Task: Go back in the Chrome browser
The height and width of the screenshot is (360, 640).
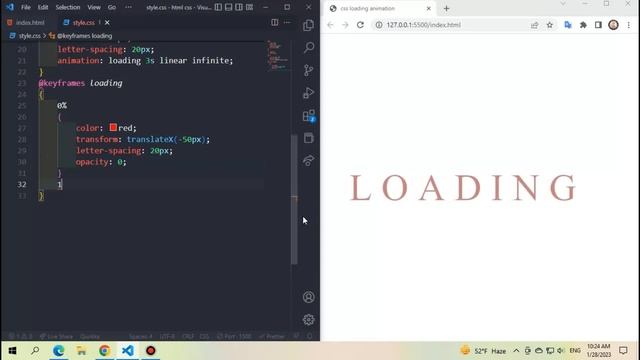Action: (x=330, y=25)
